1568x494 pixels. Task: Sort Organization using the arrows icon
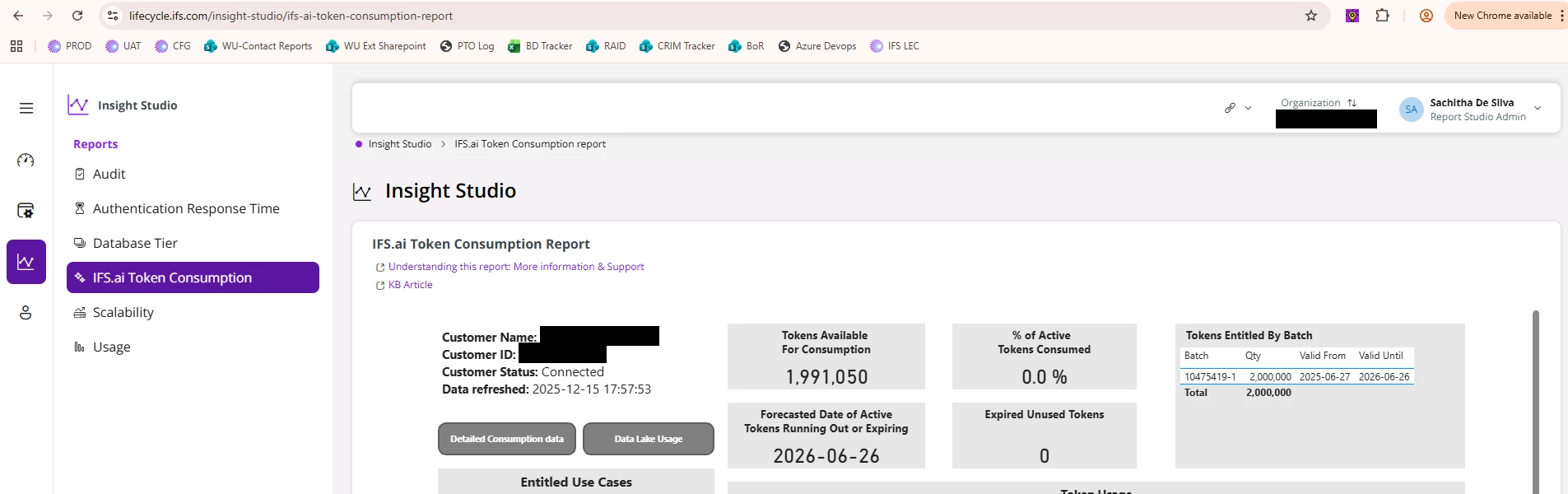1352,103
